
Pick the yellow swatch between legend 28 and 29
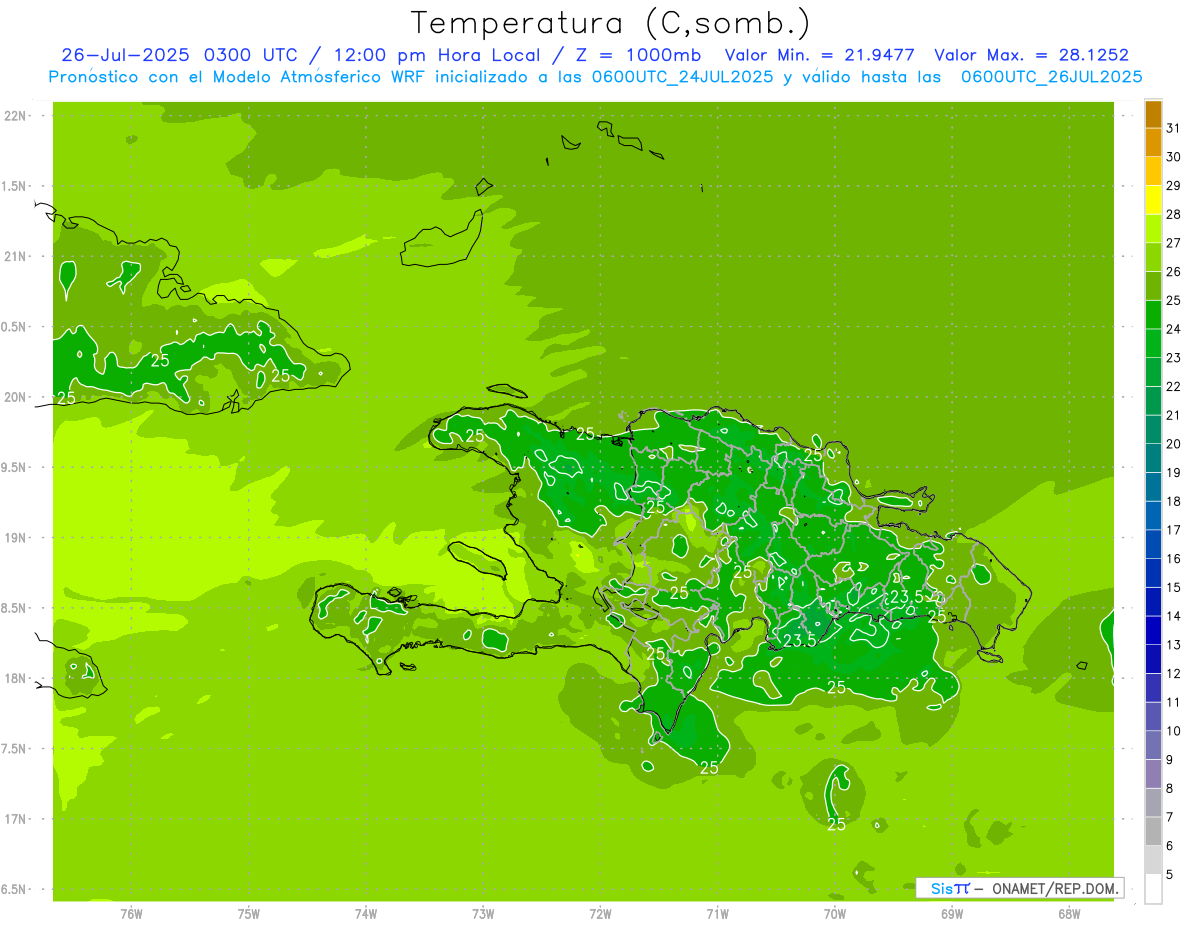click(1153, 200)
